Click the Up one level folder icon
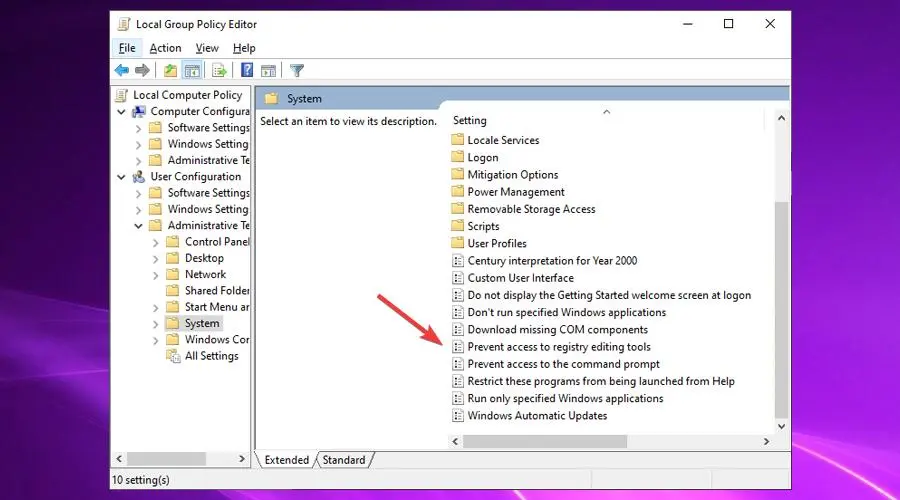Viewport: 900px width, 500px height. coord(170,70)
